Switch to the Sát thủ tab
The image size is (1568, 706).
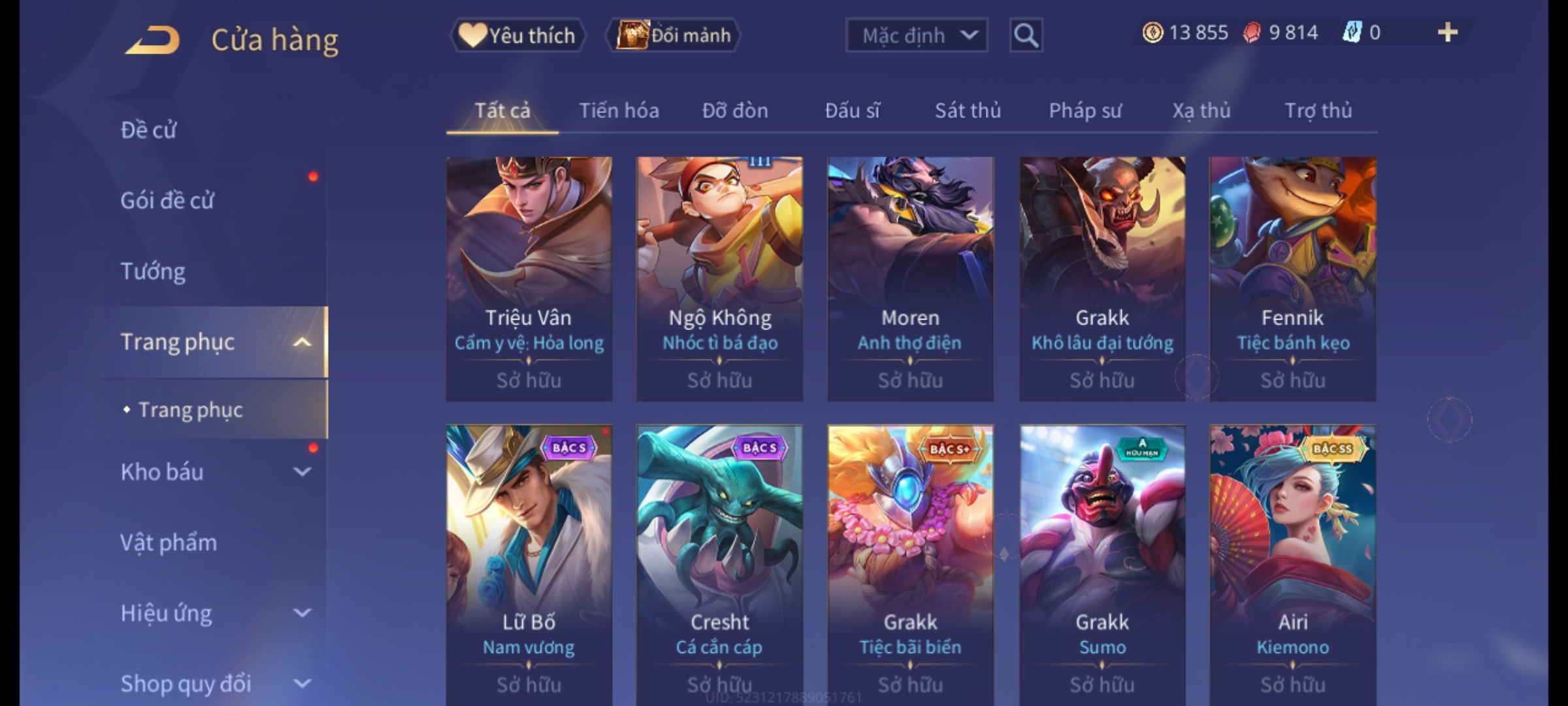pyautogui.click(x=968, y=110)
